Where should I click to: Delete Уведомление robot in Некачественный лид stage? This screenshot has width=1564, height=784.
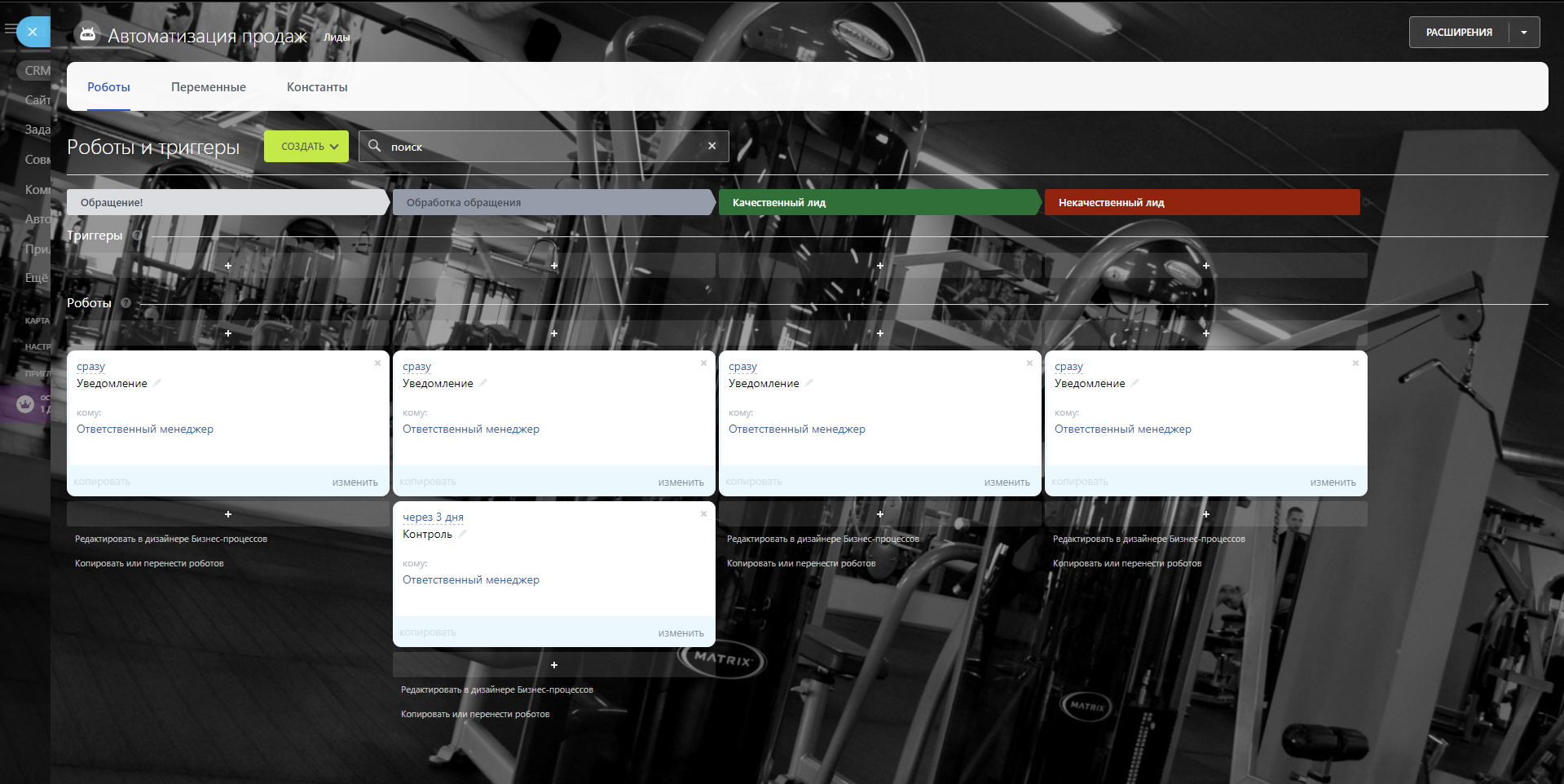tap(1356, 363)
